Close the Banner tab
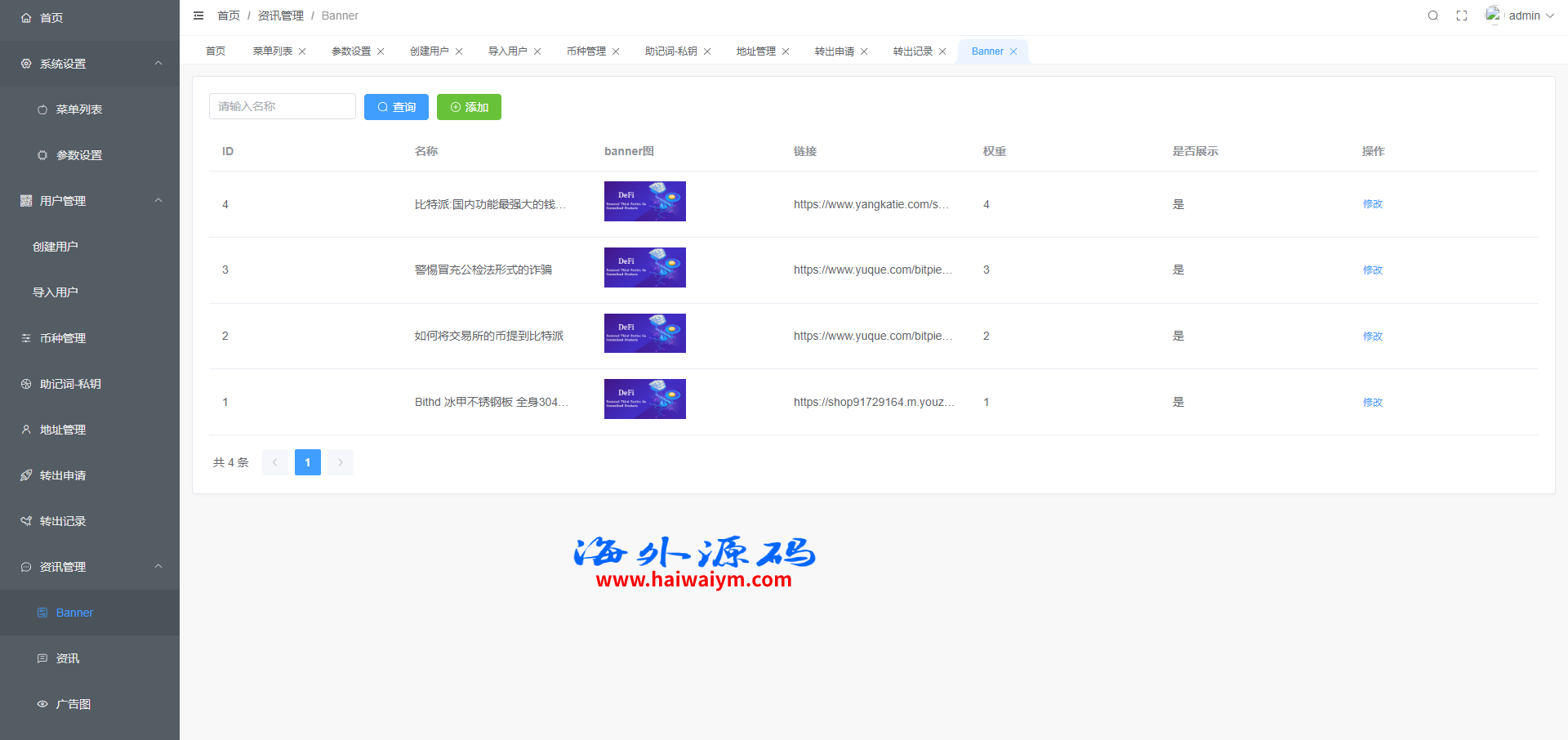This screenshot has height=740, width=1568. click(1013, 51)
